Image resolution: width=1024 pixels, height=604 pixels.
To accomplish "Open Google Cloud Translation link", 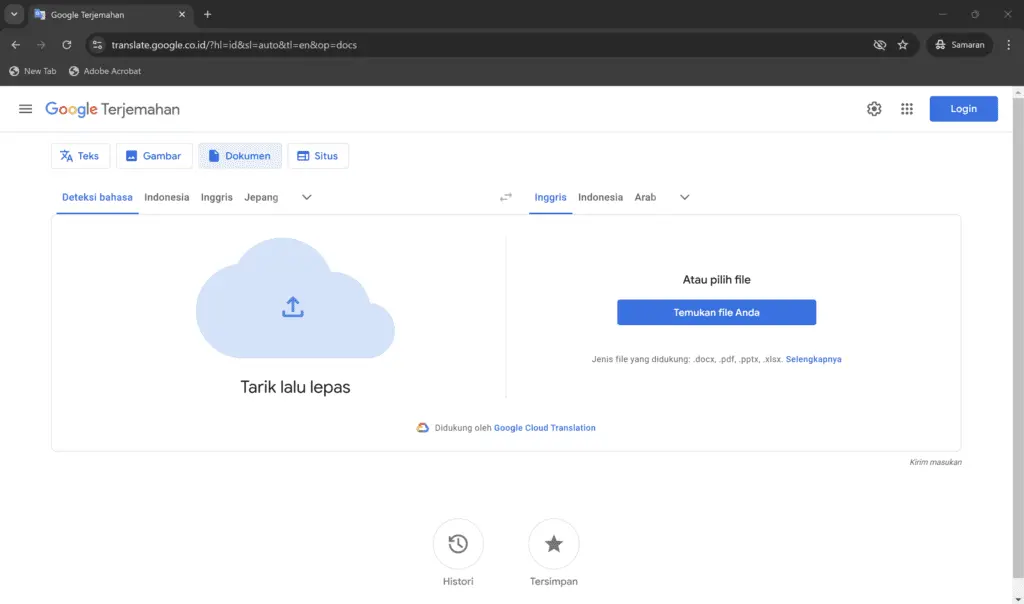I will pyautogui.click(x=545, y=428).
